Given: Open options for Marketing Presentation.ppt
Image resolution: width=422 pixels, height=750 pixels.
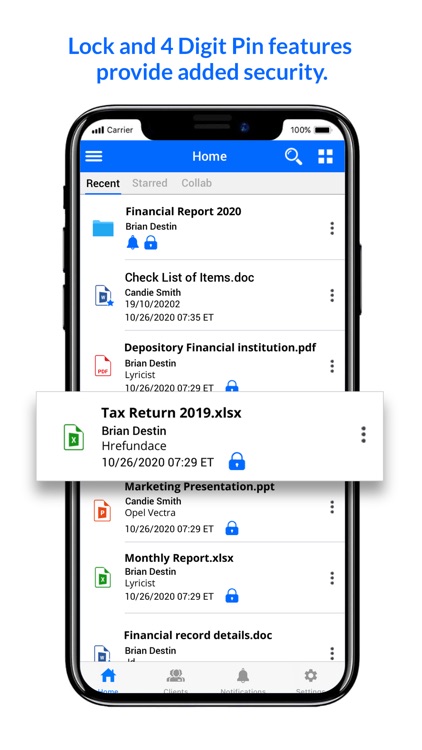Looking at the screenshot, I should coord(332,507).
